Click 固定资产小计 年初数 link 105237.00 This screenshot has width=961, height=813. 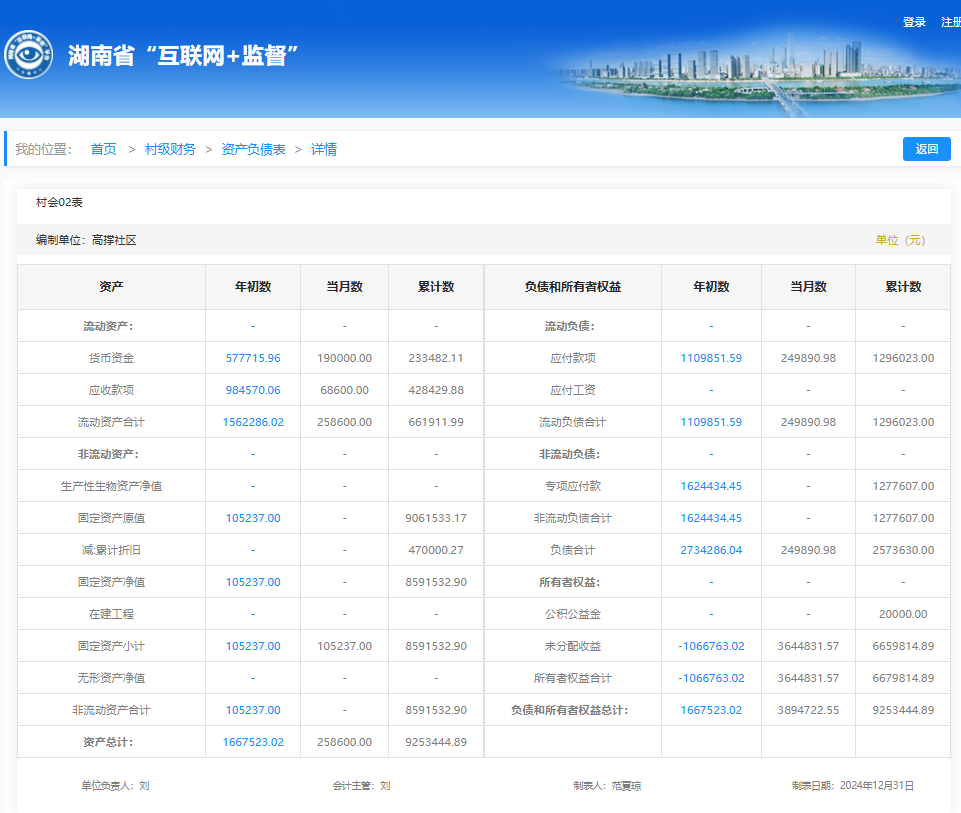[x=253, y=646]
